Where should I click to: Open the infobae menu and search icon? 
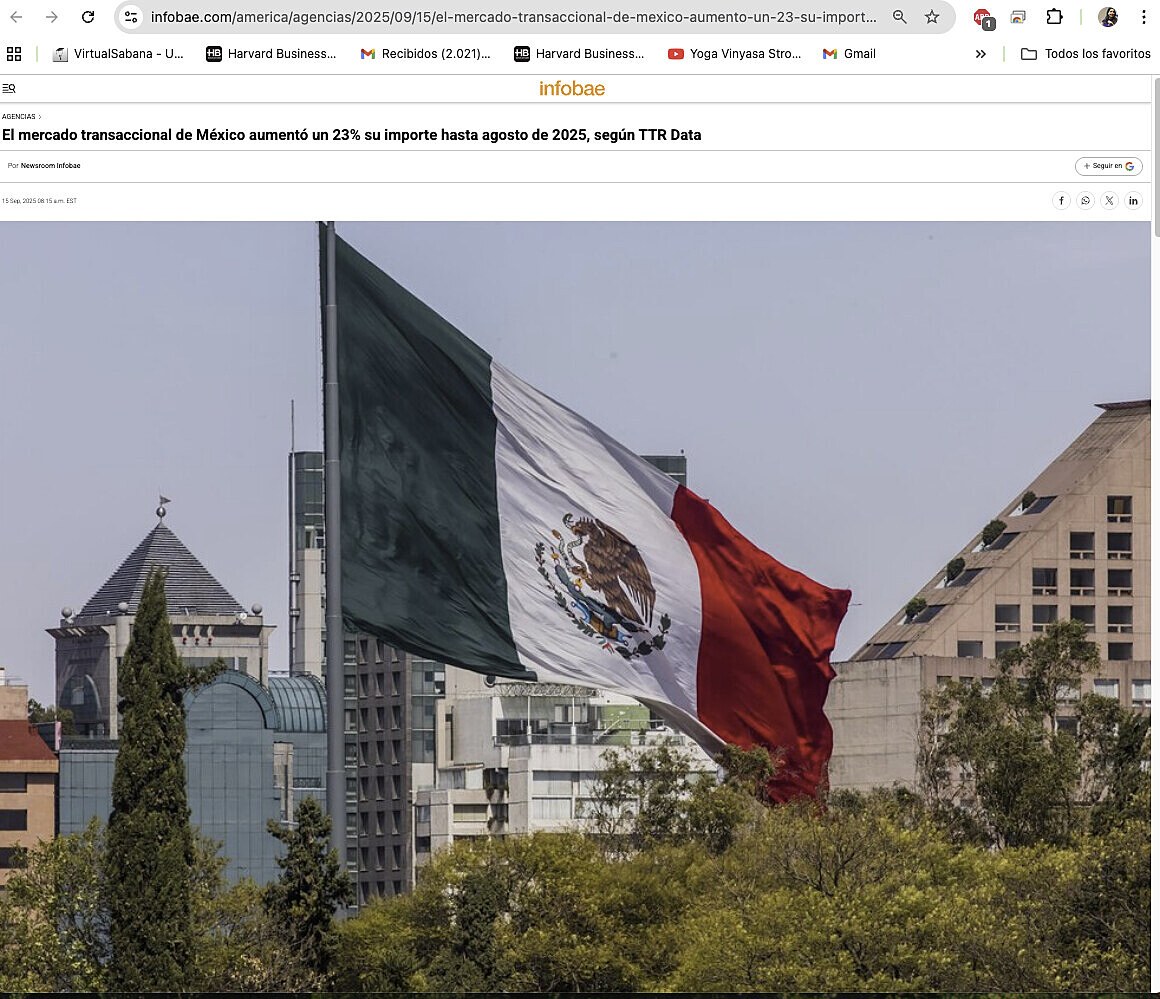point(9,88)
